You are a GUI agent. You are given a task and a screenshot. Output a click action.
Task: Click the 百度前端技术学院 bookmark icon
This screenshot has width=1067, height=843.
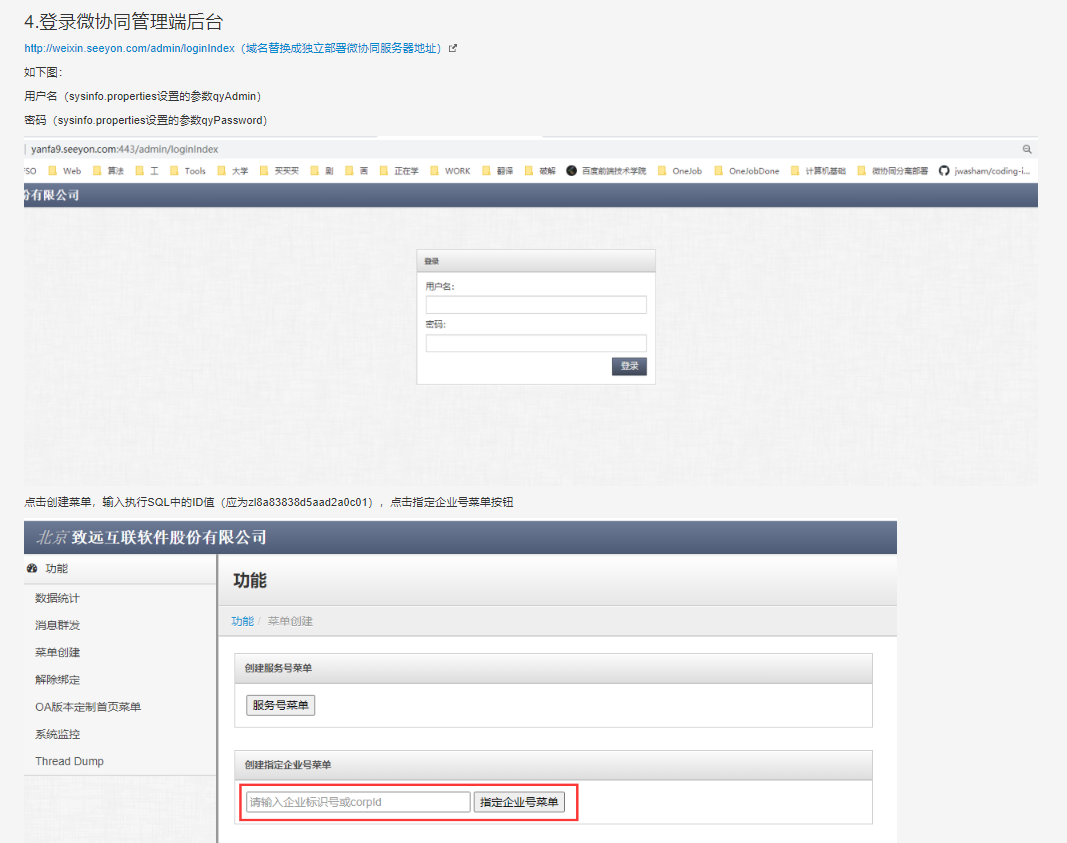click(x=572, y=171)
